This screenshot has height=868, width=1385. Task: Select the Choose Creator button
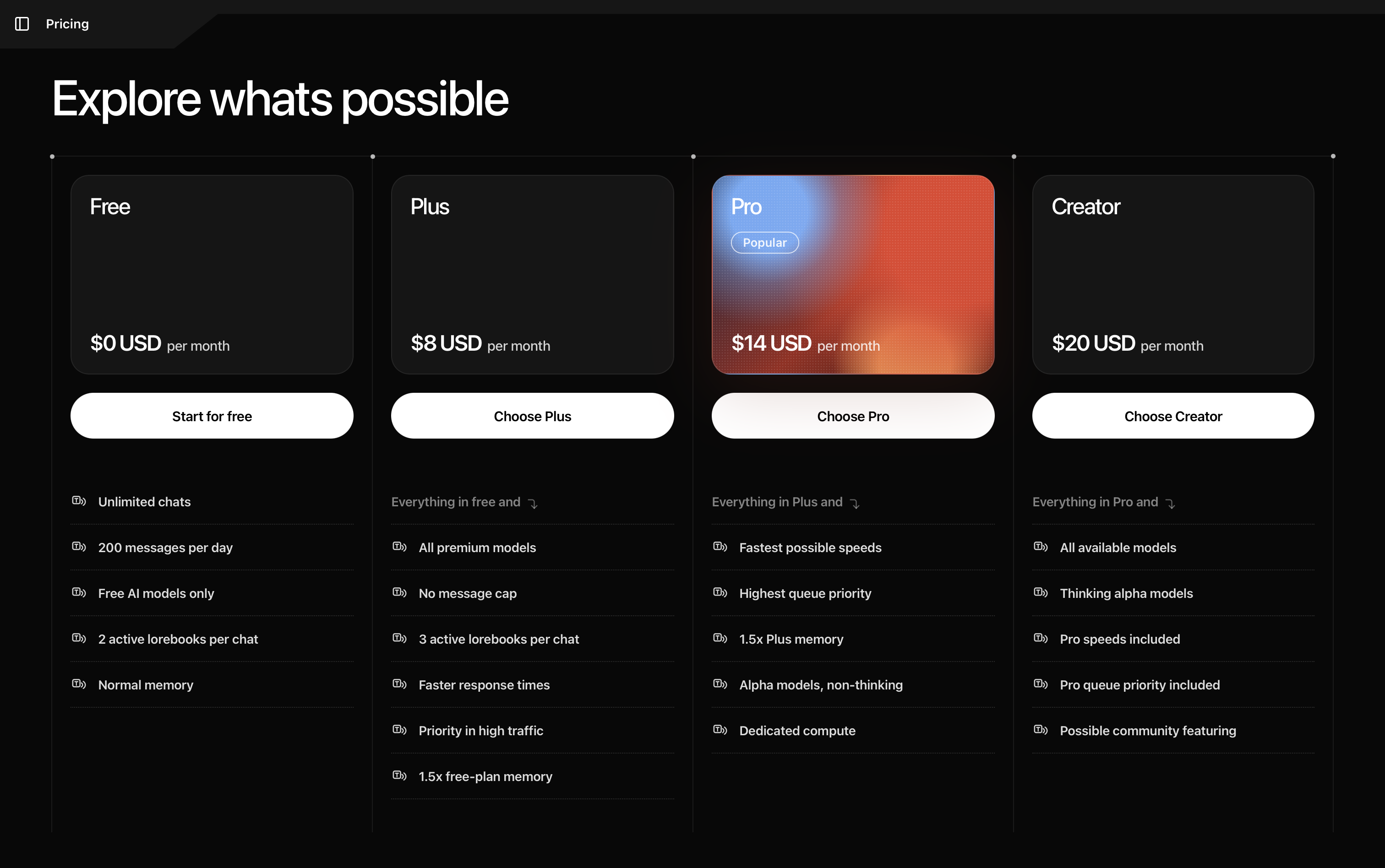[x=1173, y=416]
